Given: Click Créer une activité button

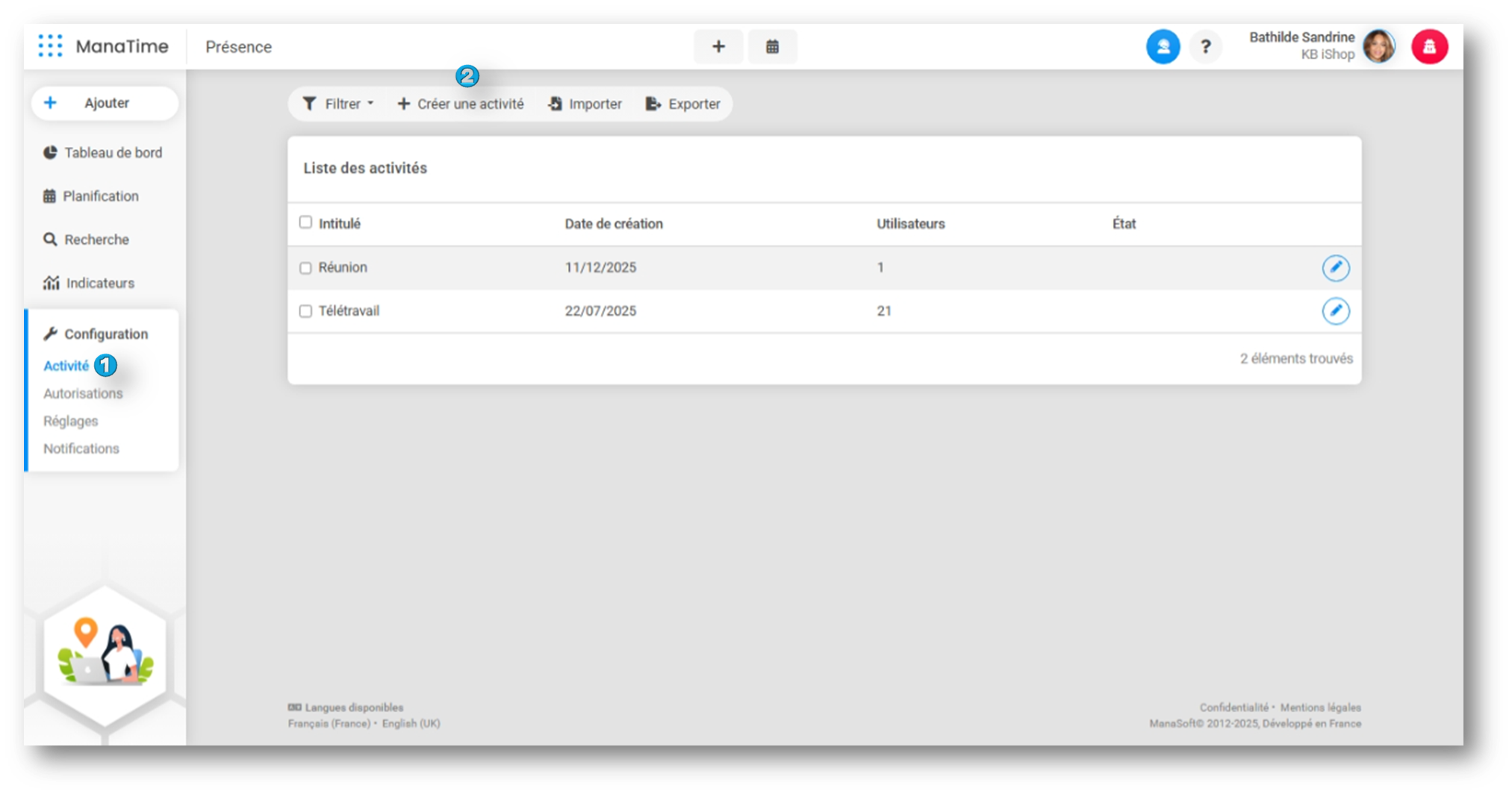Looking at the screenshot, I should (x=461, y=104).
